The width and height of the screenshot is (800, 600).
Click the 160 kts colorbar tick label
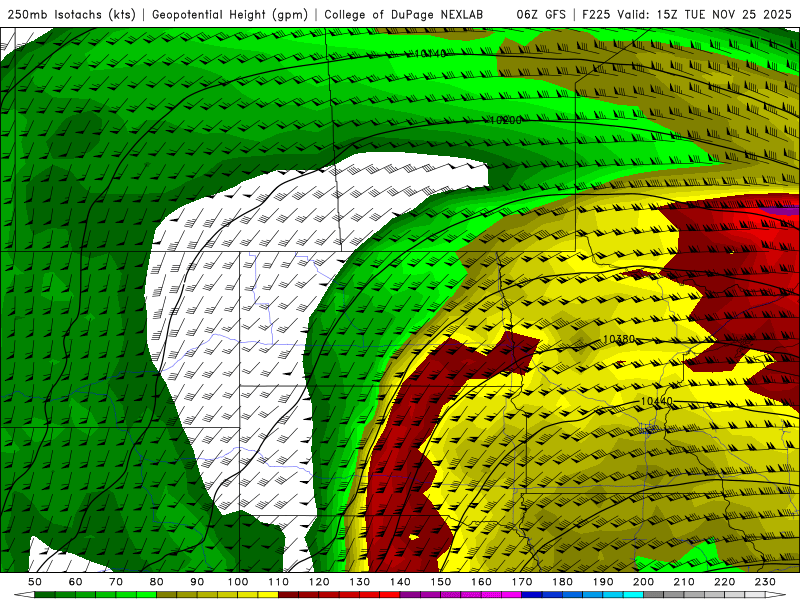point(481,582)
